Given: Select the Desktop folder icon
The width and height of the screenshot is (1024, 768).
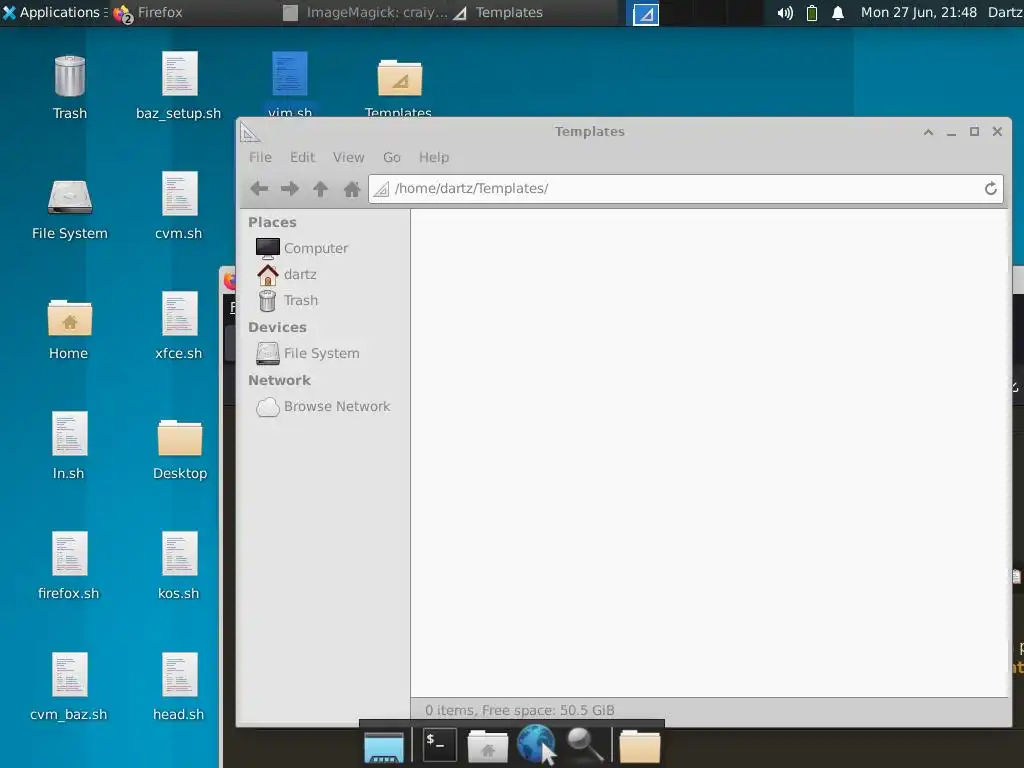Looking at the screenshot, I should (180, 449).
